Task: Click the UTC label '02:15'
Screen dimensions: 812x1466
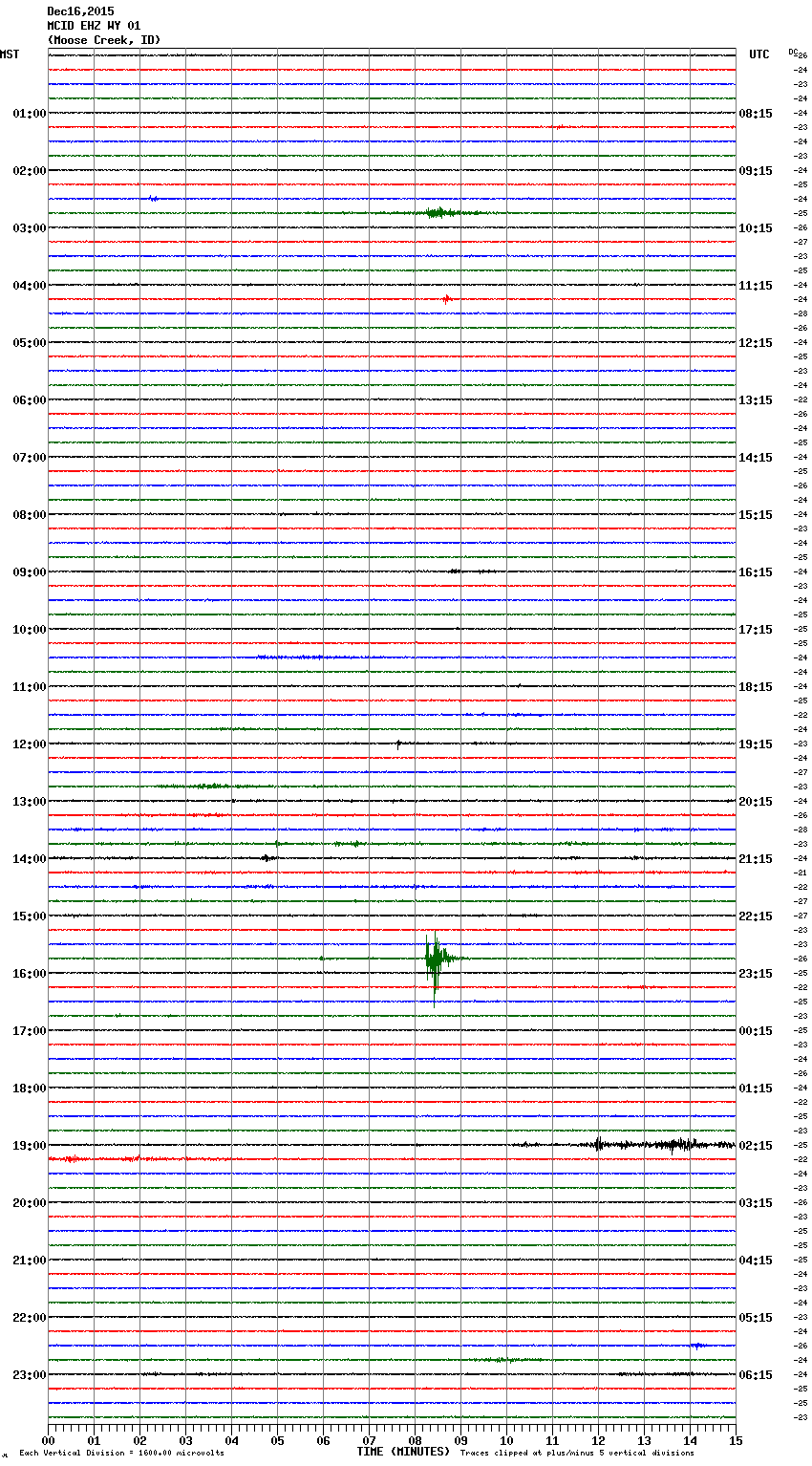Action: click(x=756, y=1146)
